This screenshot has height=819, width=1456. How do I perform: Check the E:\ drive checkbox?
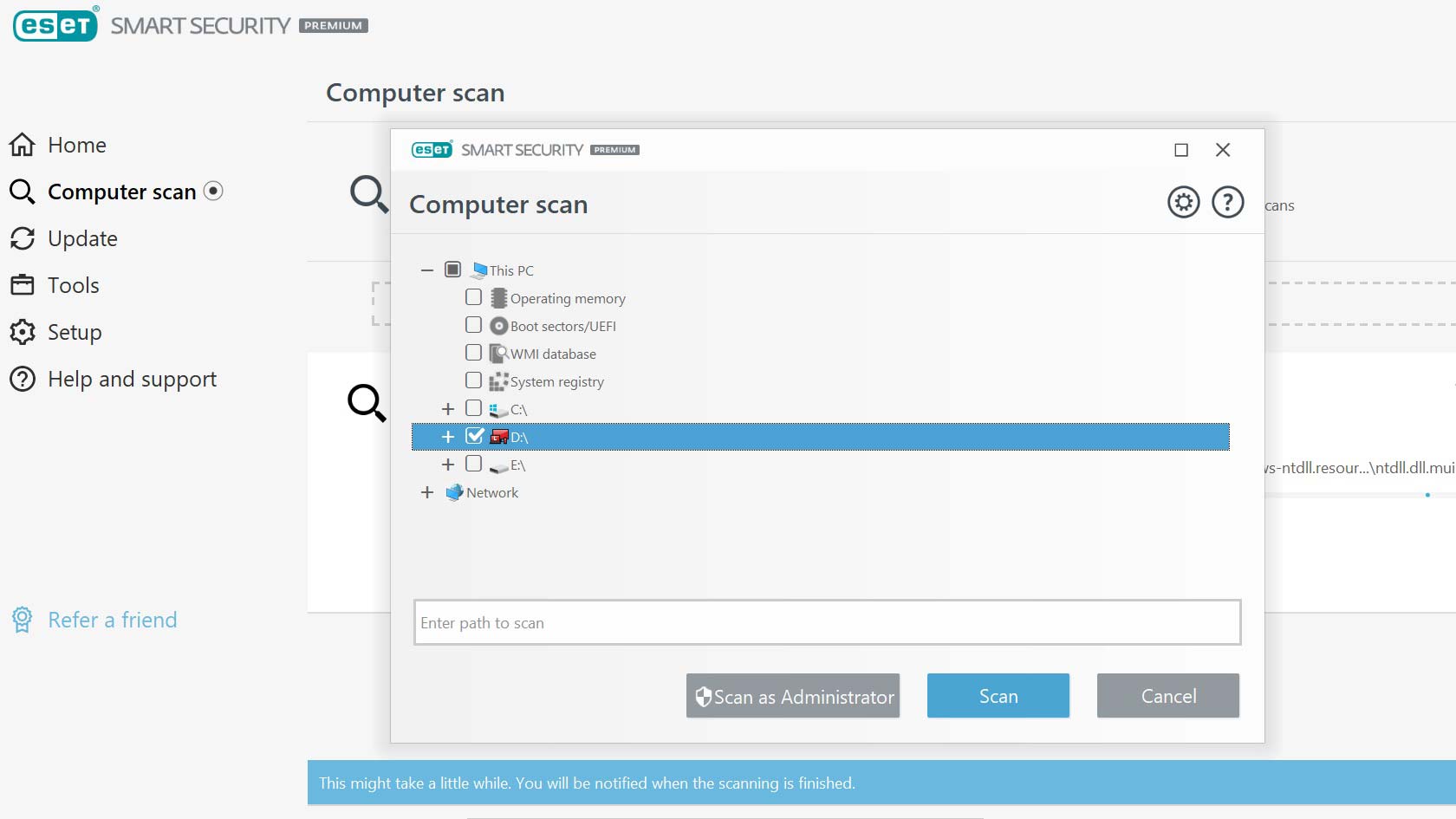tap(473, 464)
